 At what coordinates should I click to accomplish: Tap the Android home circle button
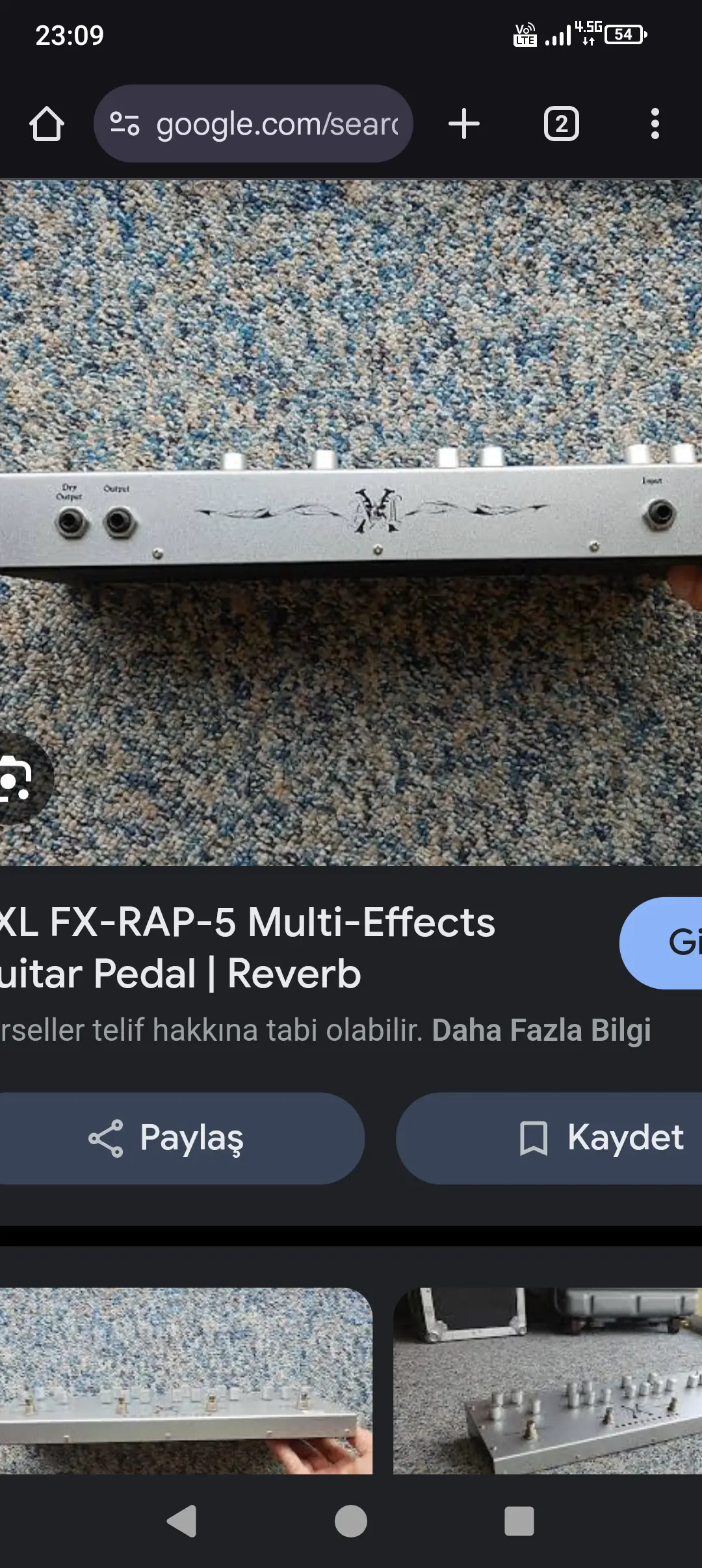(351, 1521)
